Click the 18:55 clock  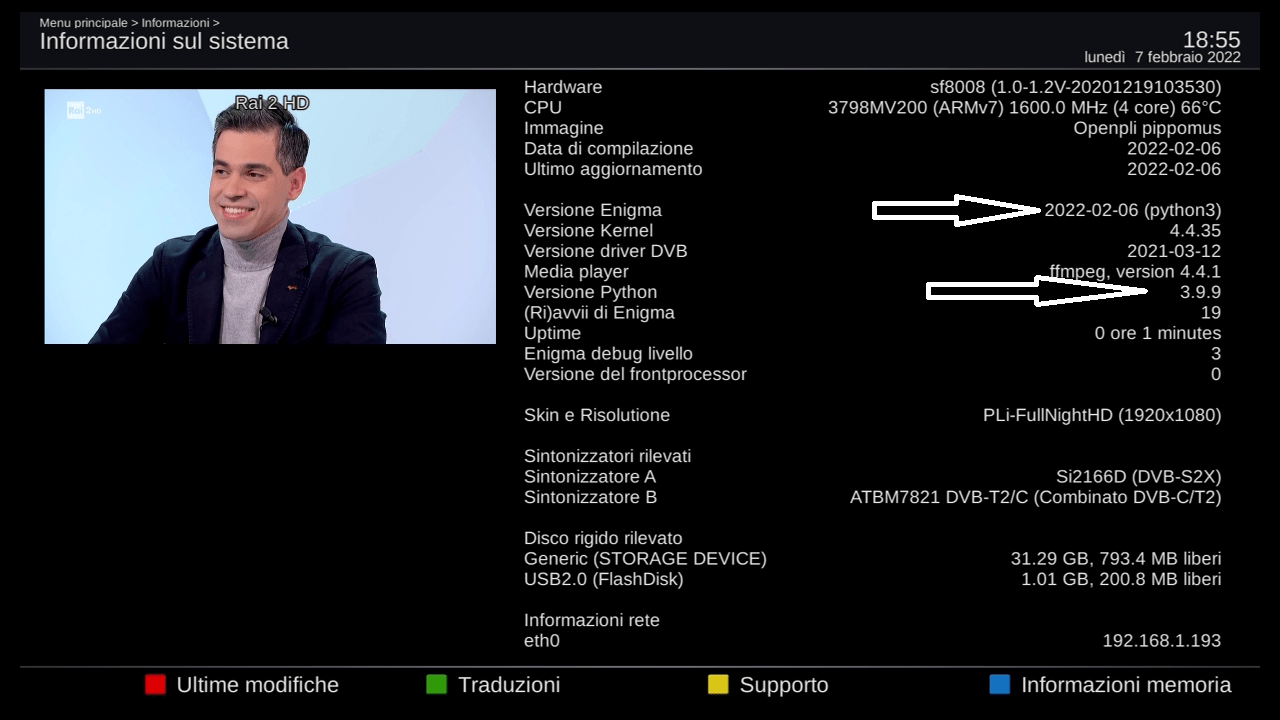pos(1211,40)
